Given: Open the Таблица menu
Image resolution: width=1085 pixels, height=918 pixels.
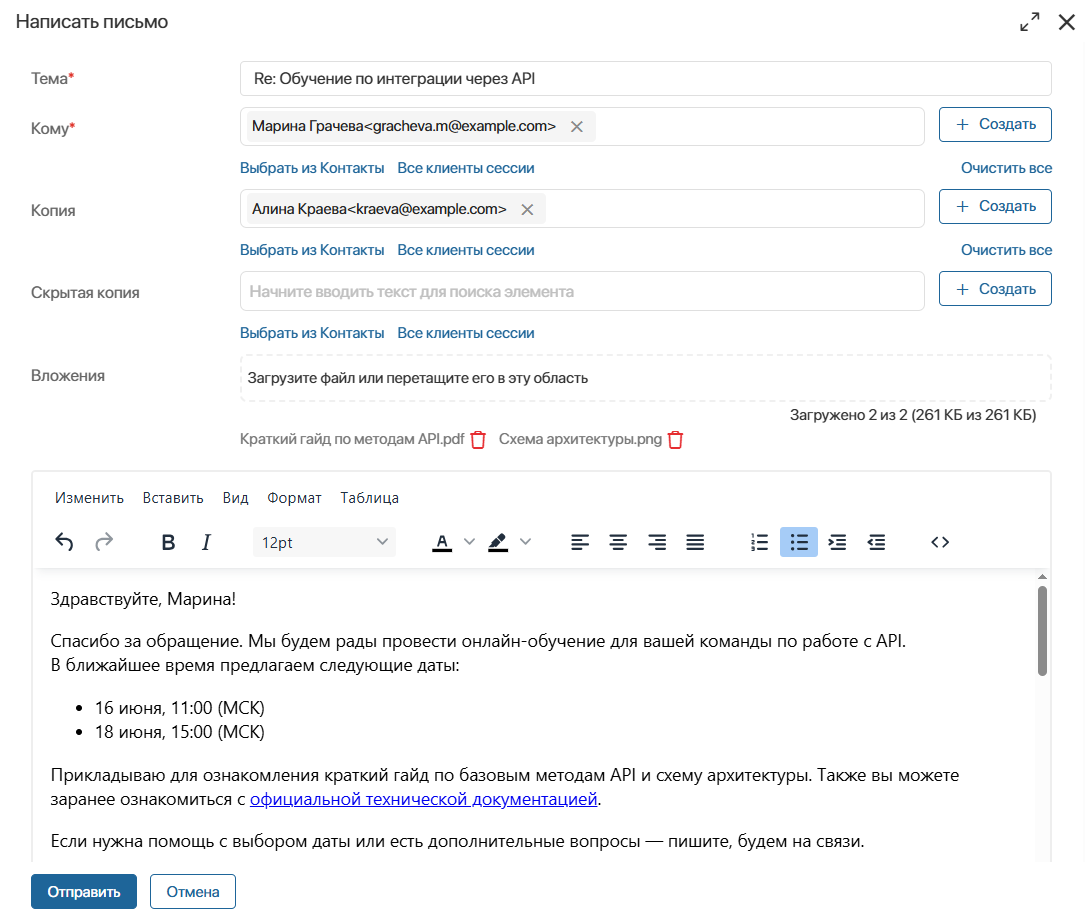Looking at the screenshot, I should pyautogui.click(x=369, y=497).
